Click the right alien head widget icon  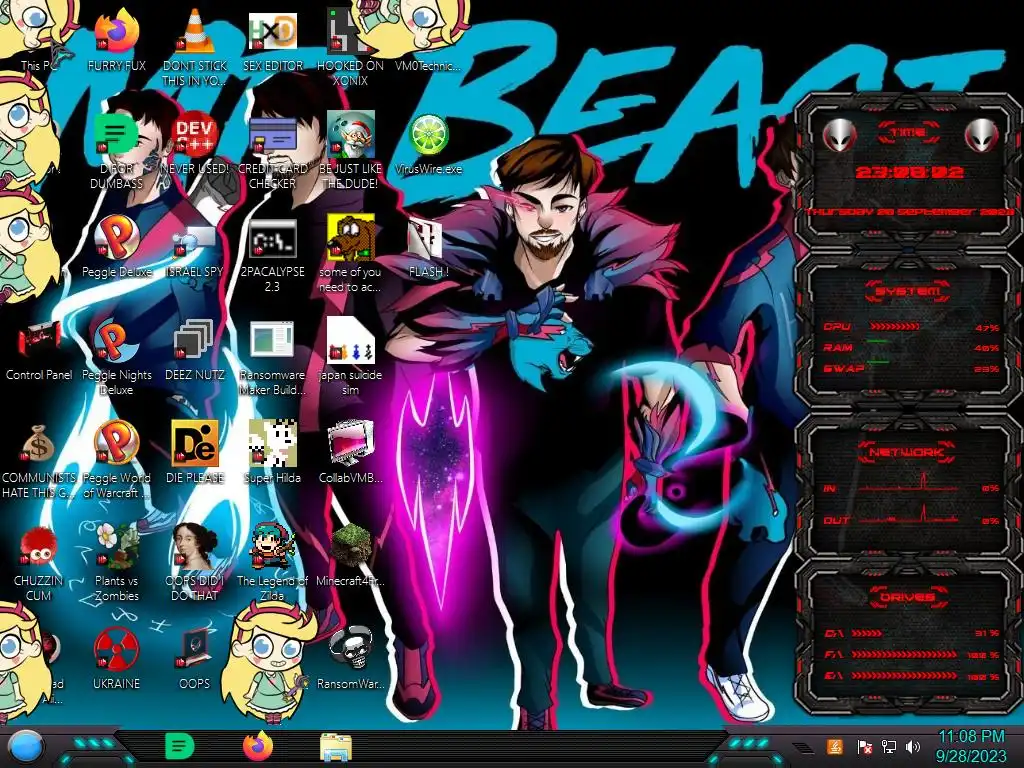[982, 135]
